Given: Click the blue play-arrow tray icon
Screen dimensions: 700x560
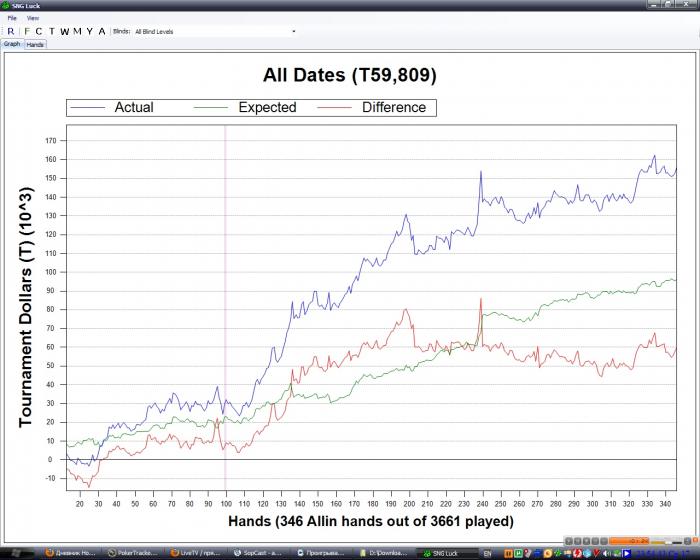Looking at the screenshot, I should pos(627,553).
